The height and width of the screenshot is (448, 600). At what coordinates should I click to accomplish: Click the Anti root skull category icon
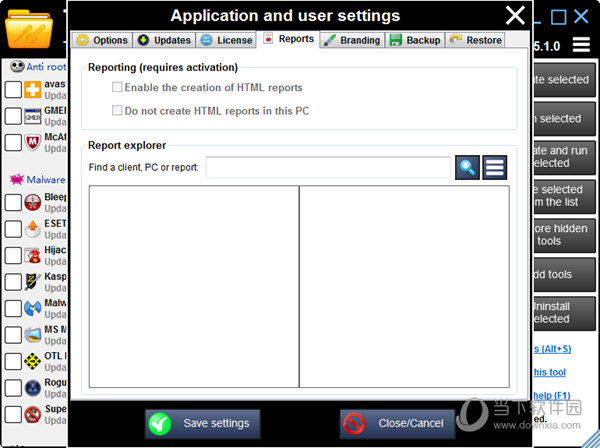[17, 67]
